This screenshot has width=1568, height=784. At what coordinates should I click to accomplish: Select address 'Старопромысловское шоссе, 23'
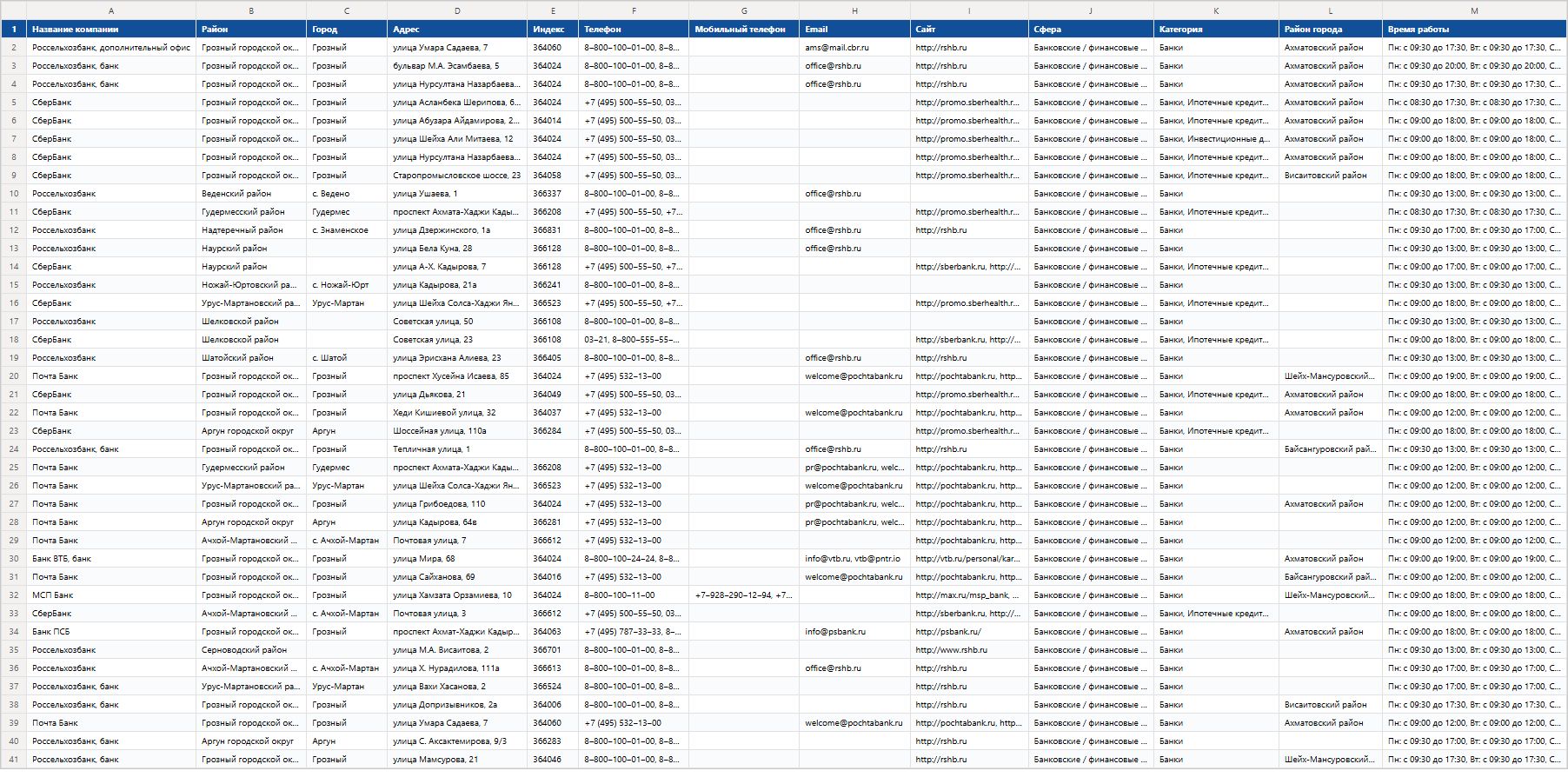[x=457, y=176]
